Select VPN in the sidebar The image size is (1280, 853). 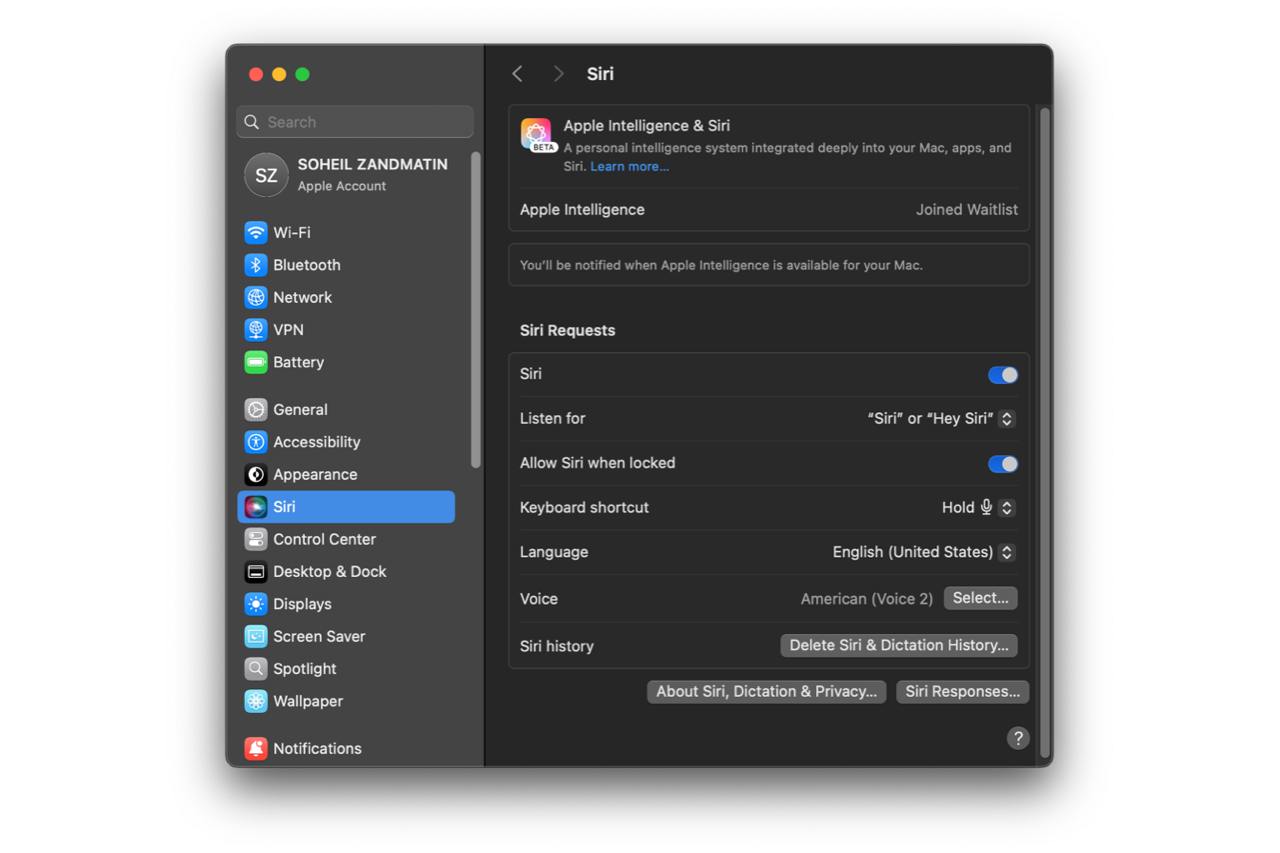click(346, 330)
